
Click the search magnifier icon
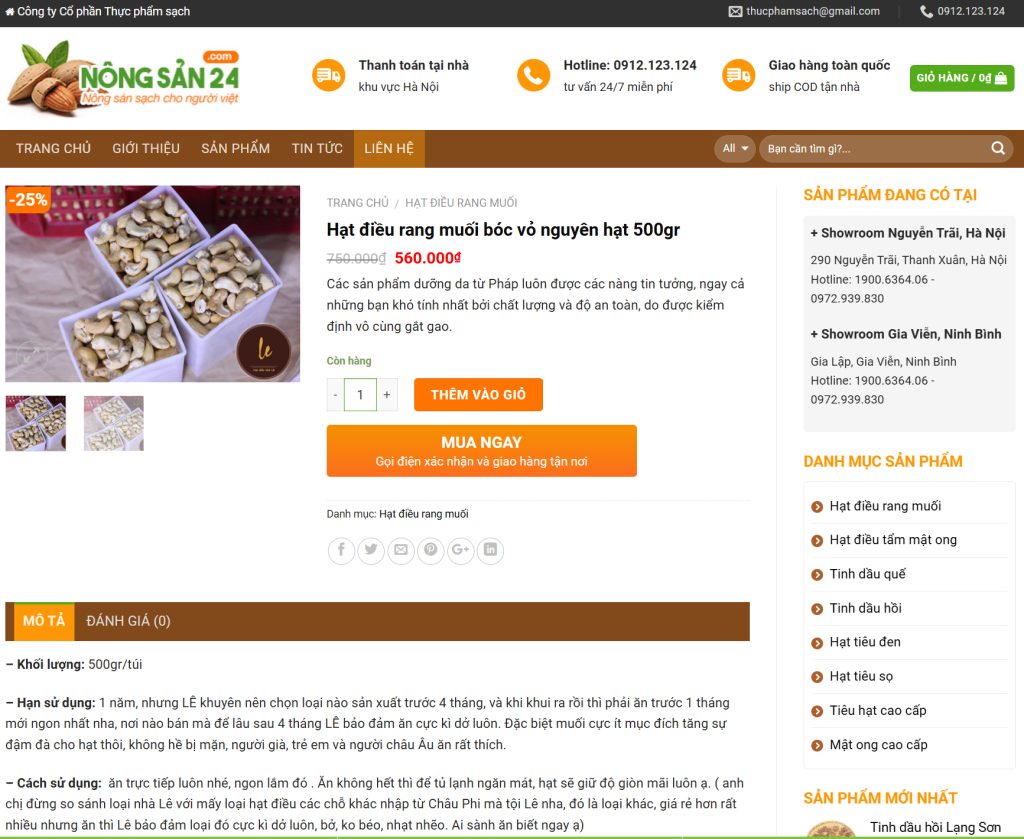pyautogui.click(x=998, y=148)
